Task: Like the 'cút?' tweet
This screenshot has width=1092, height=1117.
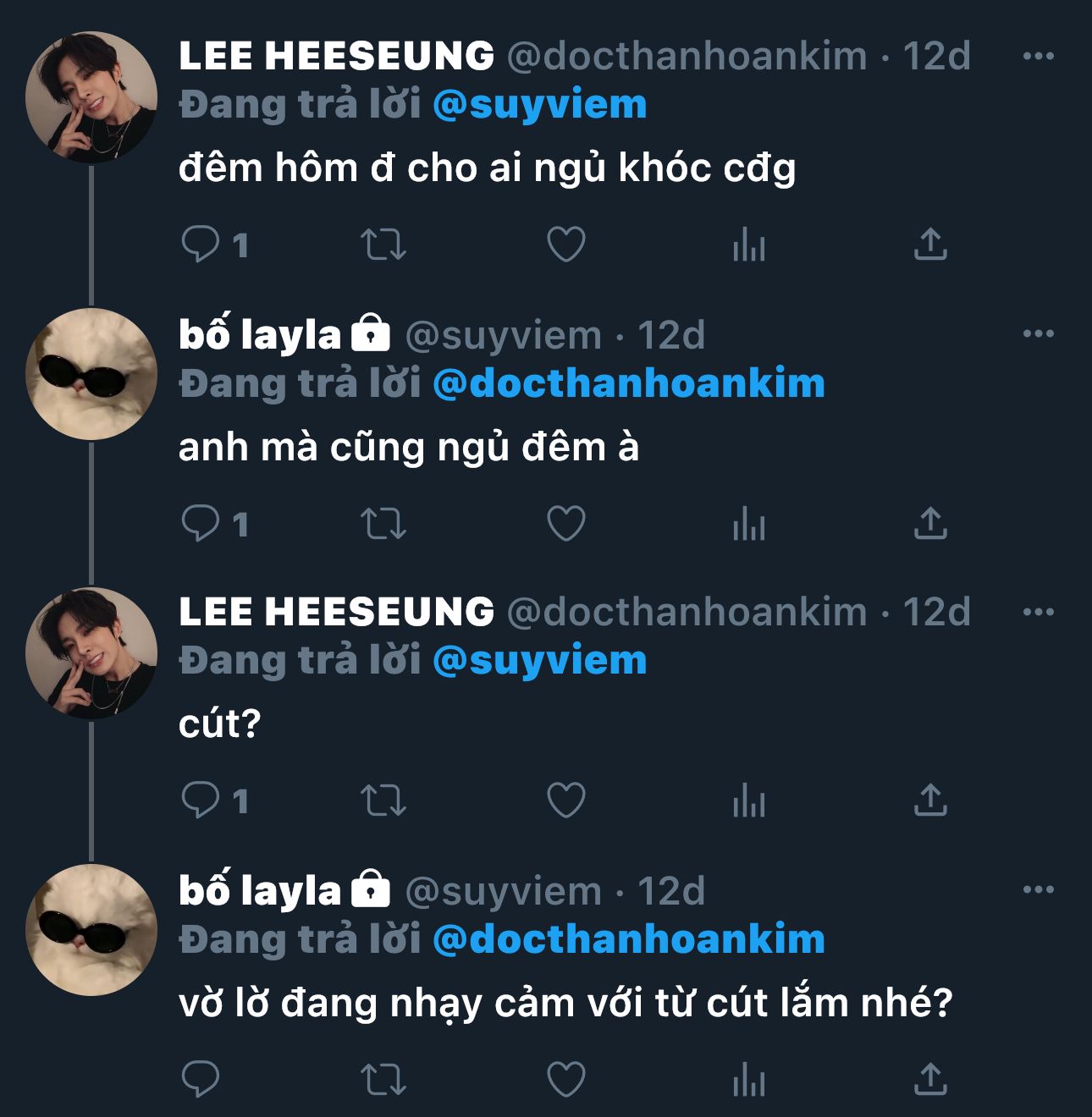Action: tap(565, 800)
